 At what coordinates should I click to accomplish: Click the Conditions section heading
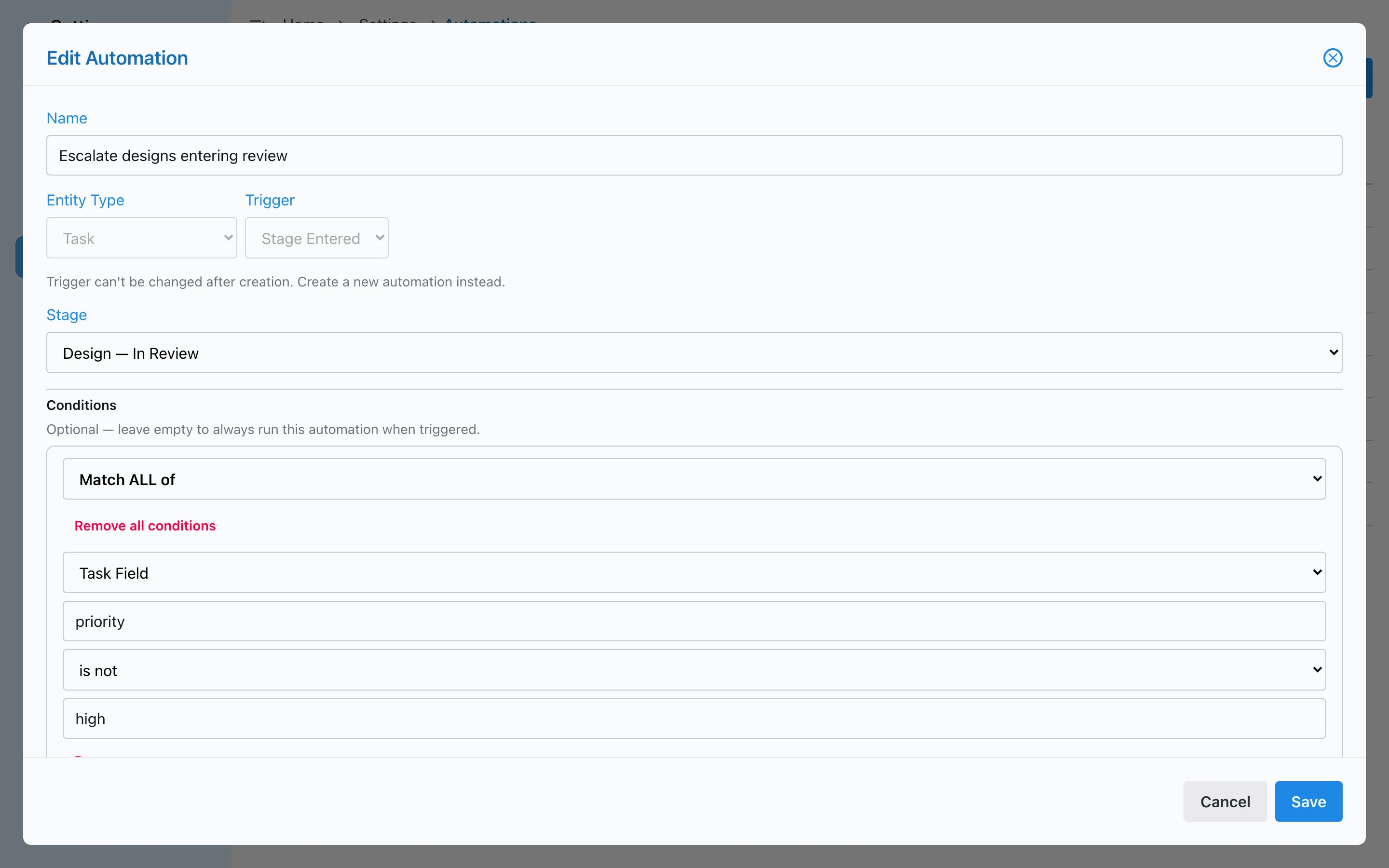82,405
